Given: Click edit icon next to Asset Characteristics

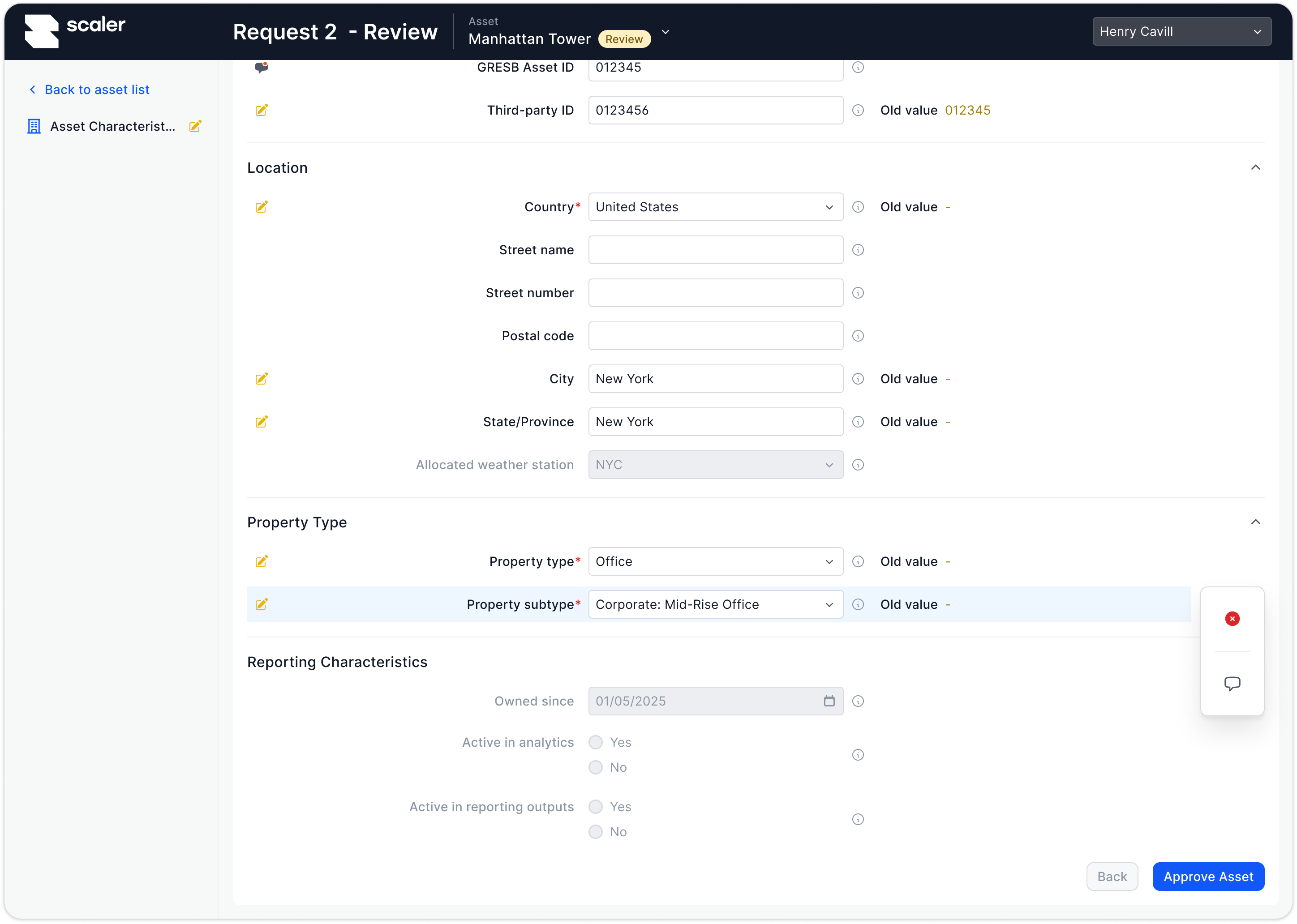Looking at the screenshot, I should click(x=195, y=126).
